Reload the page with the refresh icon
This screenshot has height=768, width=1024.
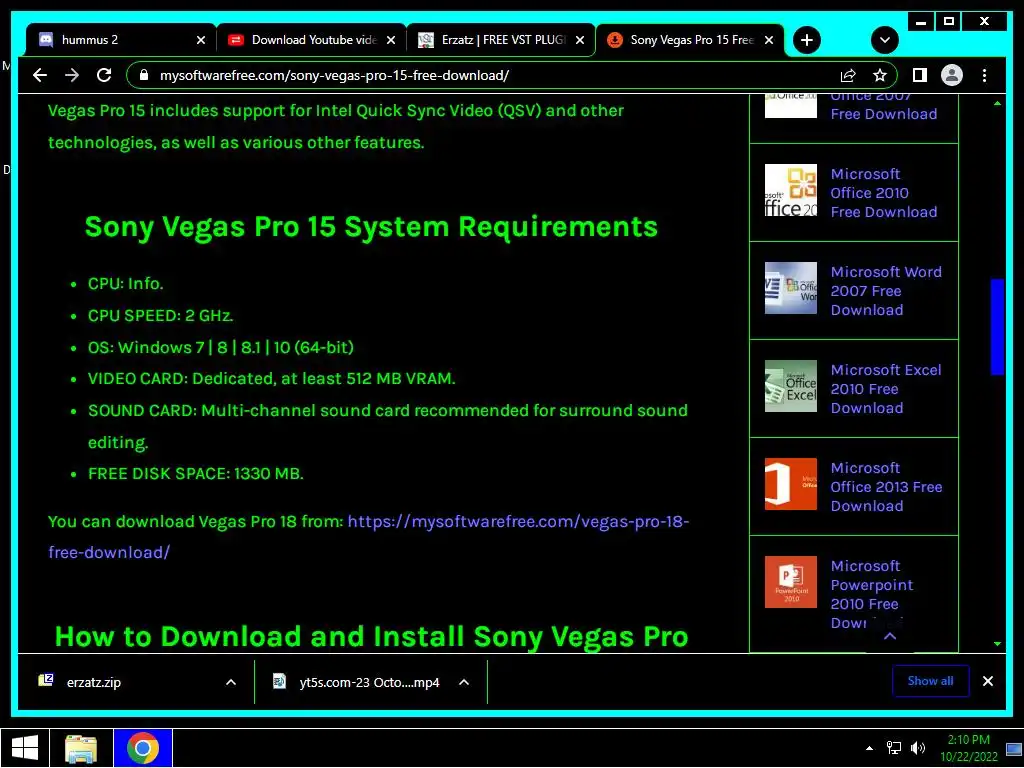[104, 76]
